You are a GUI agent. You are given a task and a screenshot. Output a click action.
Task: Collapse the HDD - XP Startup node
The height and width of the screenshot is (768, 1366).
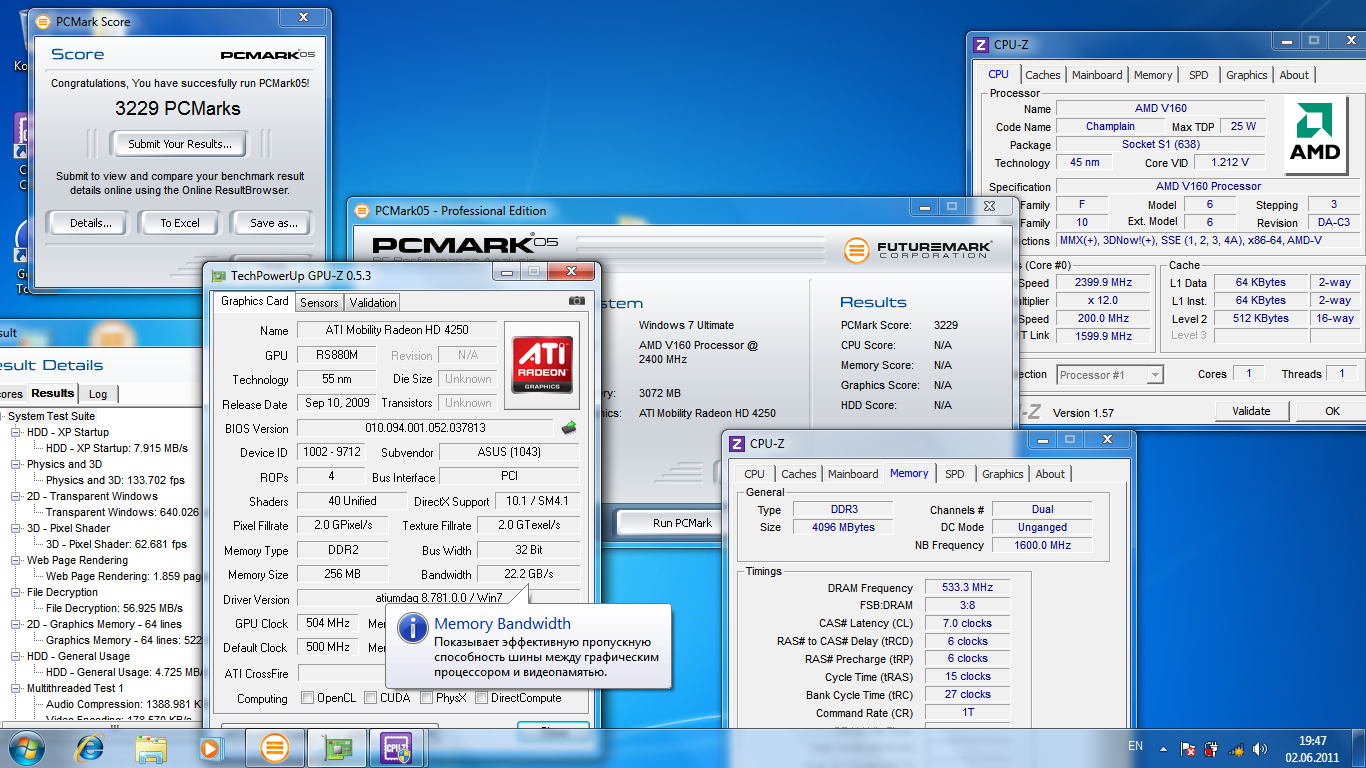(17, 432)
